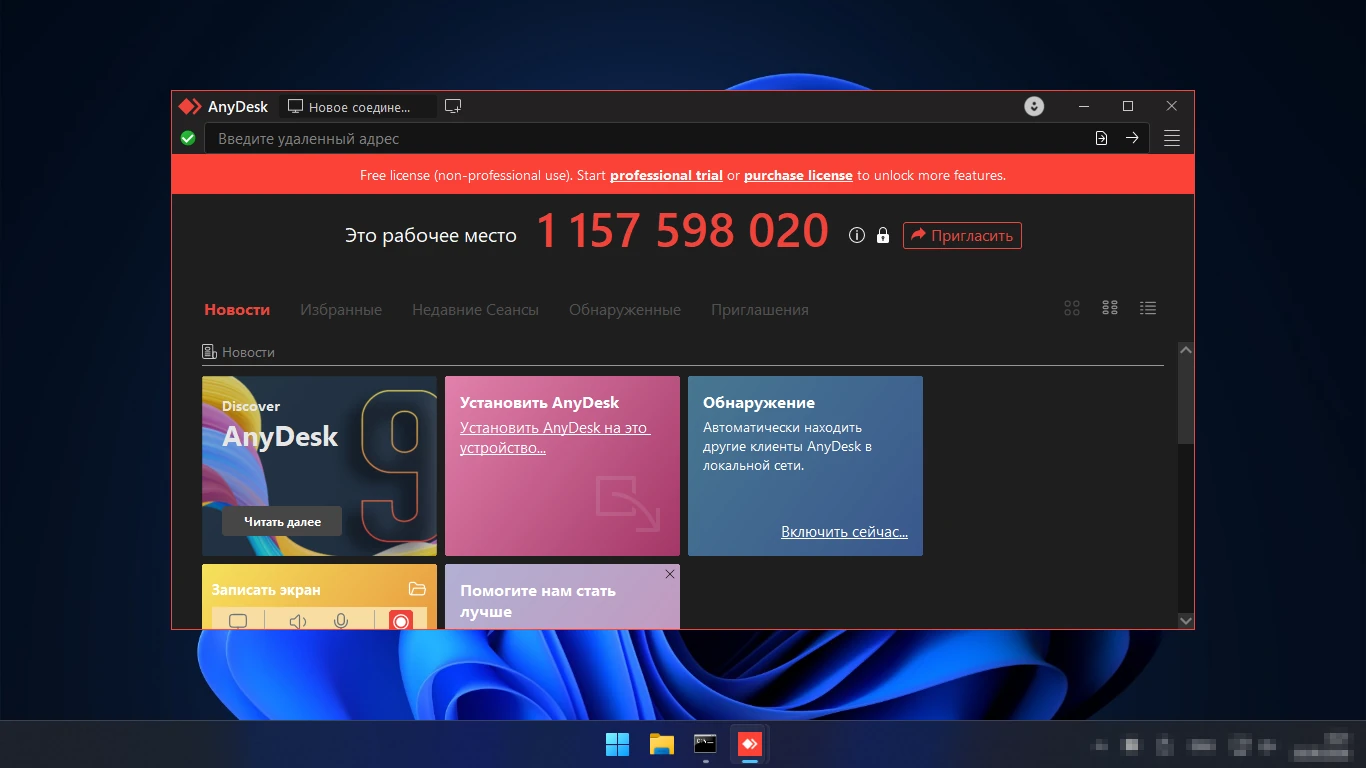
Task: Open File Explorer from taskbar
Action: coord(661,744)
